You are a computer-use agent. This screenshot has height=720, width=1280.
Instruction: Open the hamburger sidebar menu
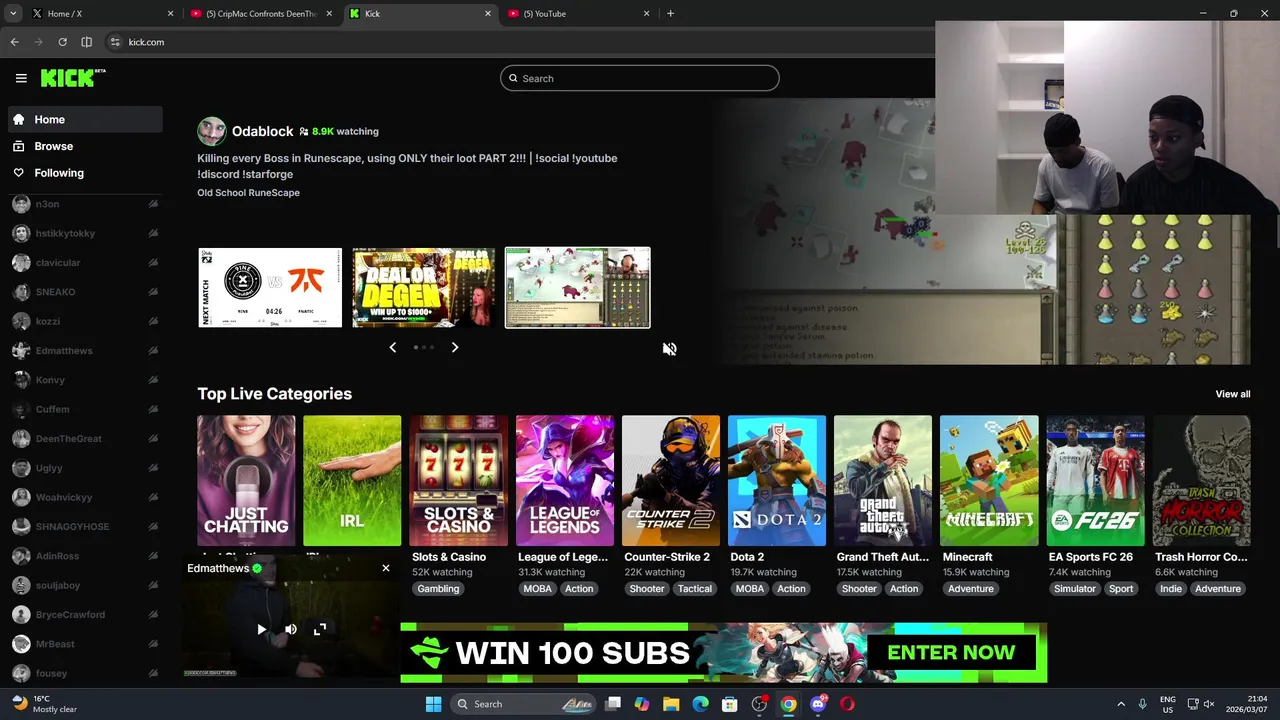click(21, 78)
